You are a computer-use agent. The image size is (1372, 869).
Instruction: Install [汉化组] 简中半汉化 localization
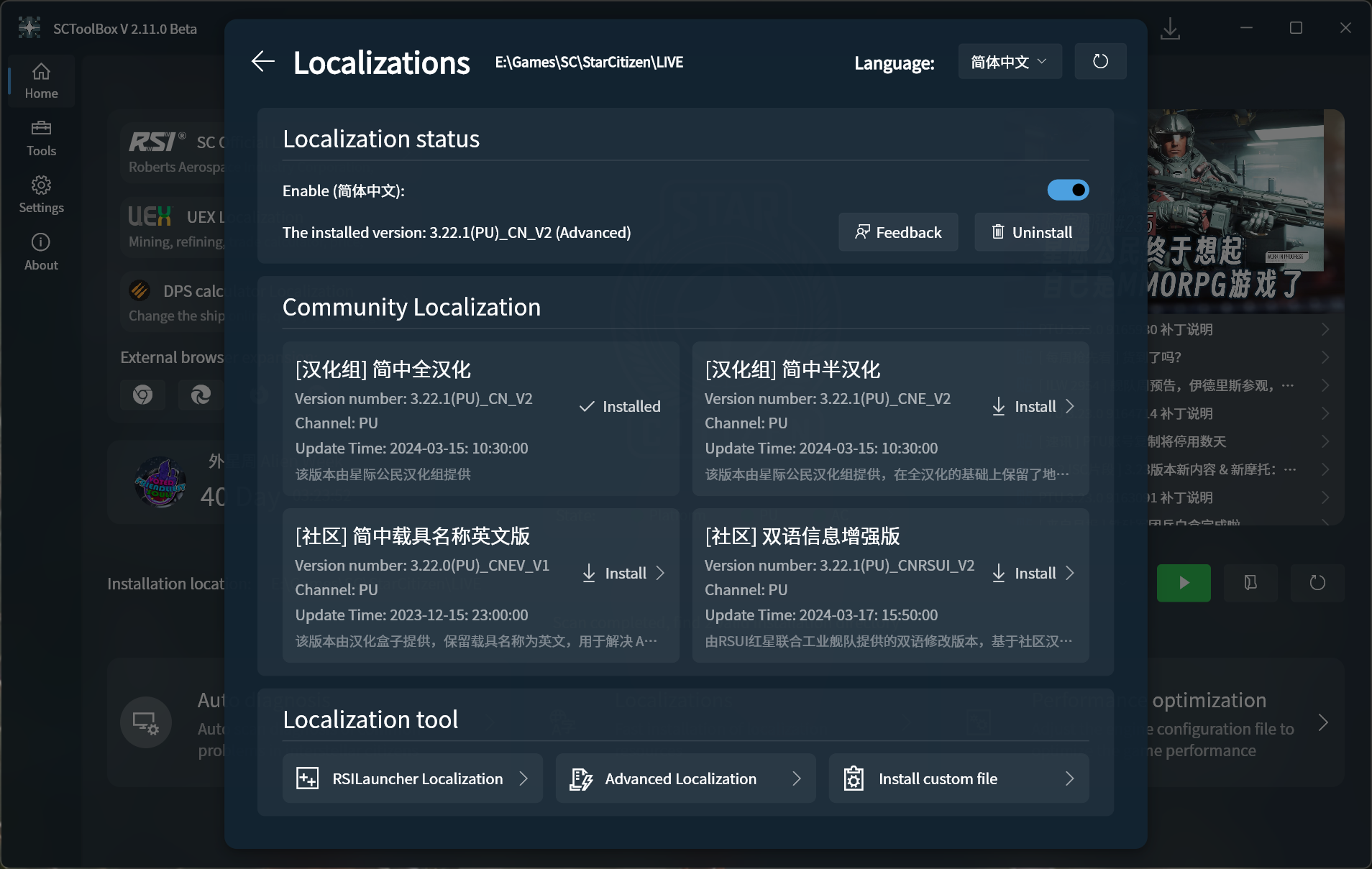(1033, 407)
